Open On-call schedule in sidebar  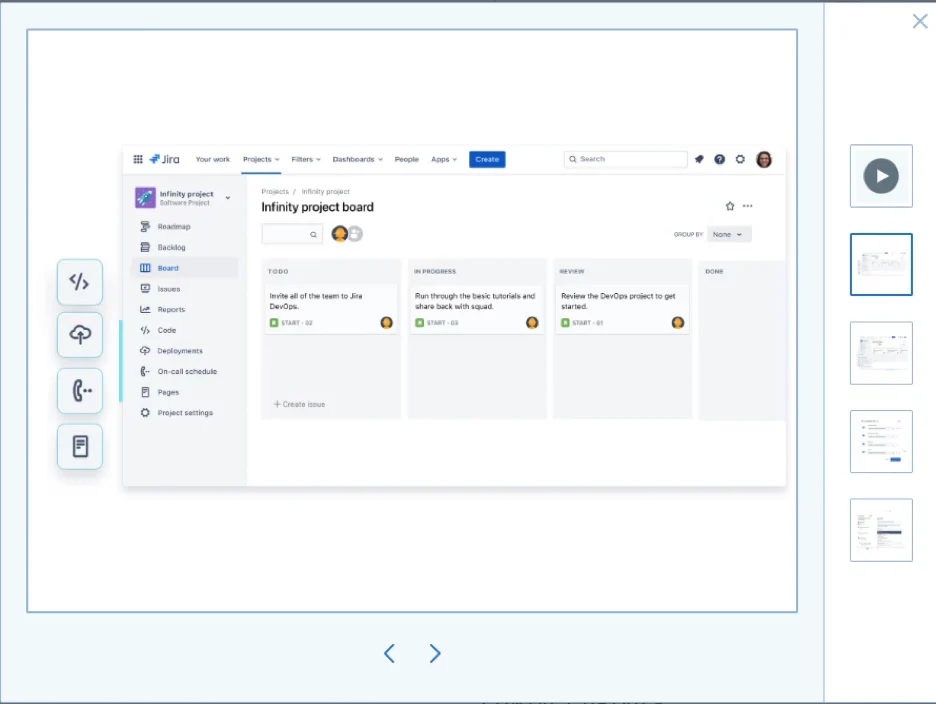[184, 371]
